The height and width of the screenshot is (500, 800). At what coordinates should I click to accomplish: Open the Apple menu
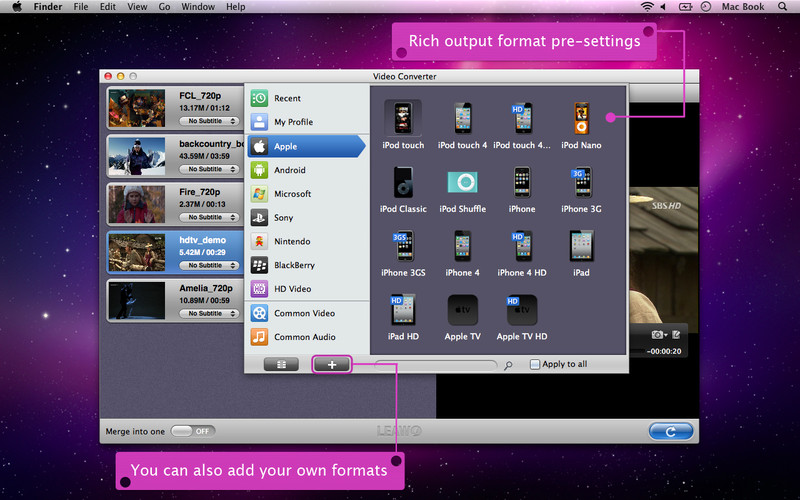[17, 7]
